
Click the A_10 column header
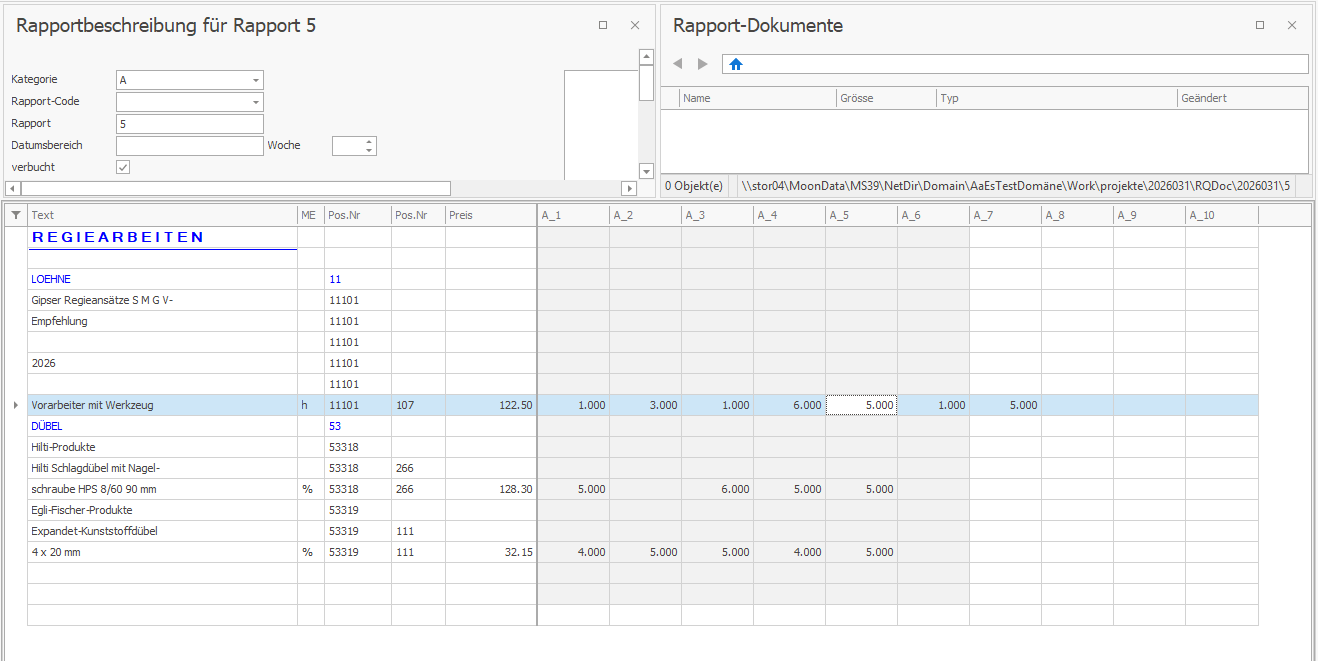point(1221,215)
